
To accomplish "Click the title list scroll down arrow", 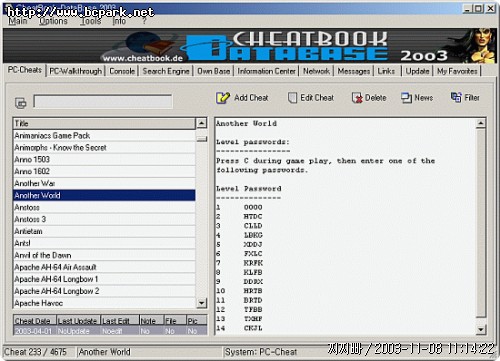I will pyautogui.click(x=201, y=303).
